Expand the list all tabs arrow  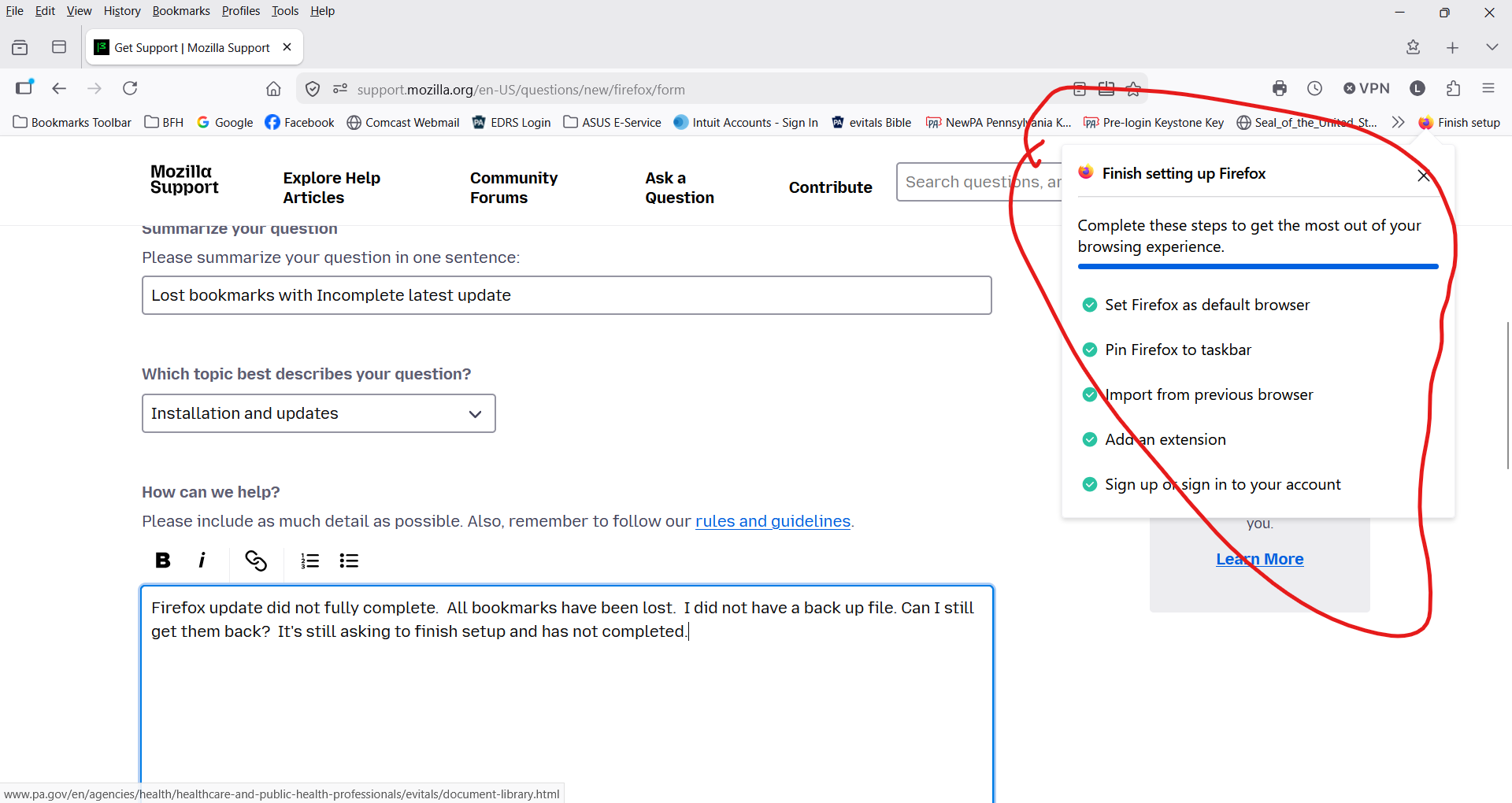point(1492,47)
